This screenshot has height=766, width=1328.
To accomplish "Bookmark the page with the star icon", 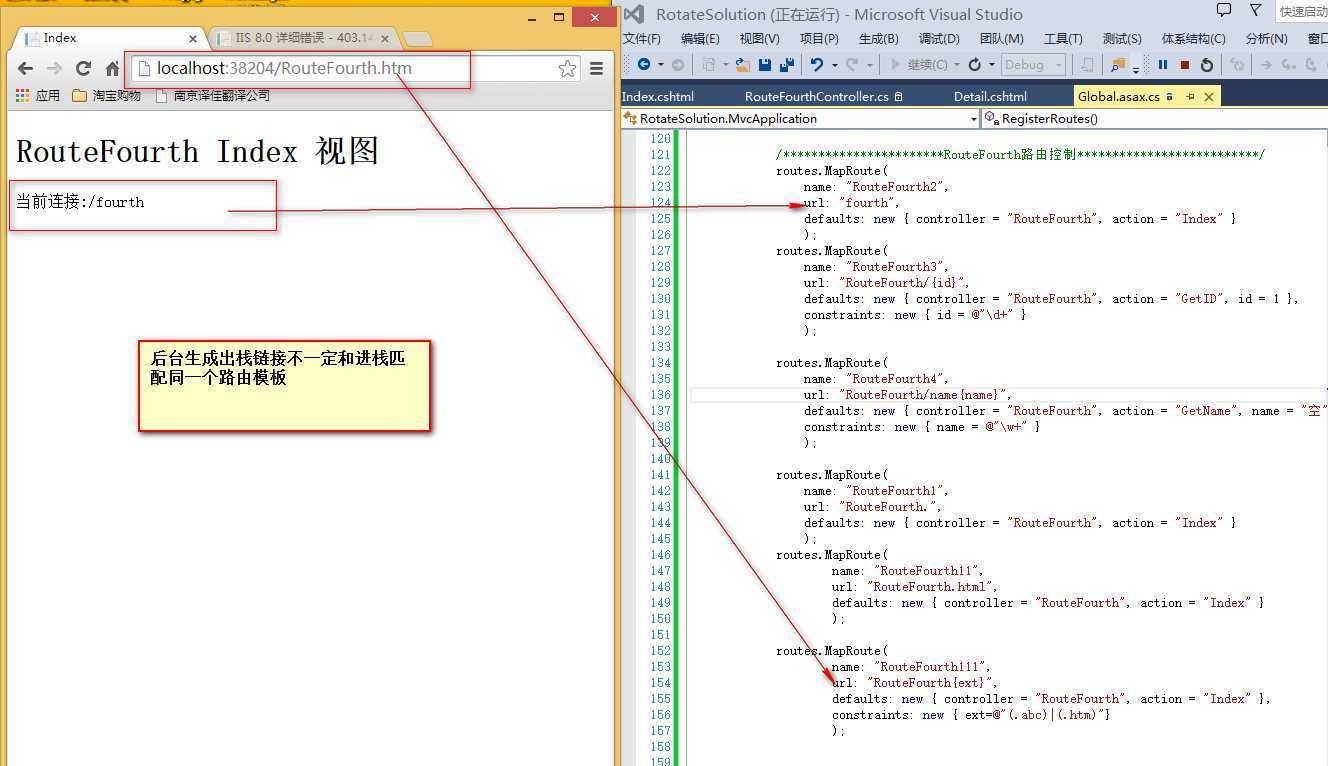I will click(x=567, y=68).
